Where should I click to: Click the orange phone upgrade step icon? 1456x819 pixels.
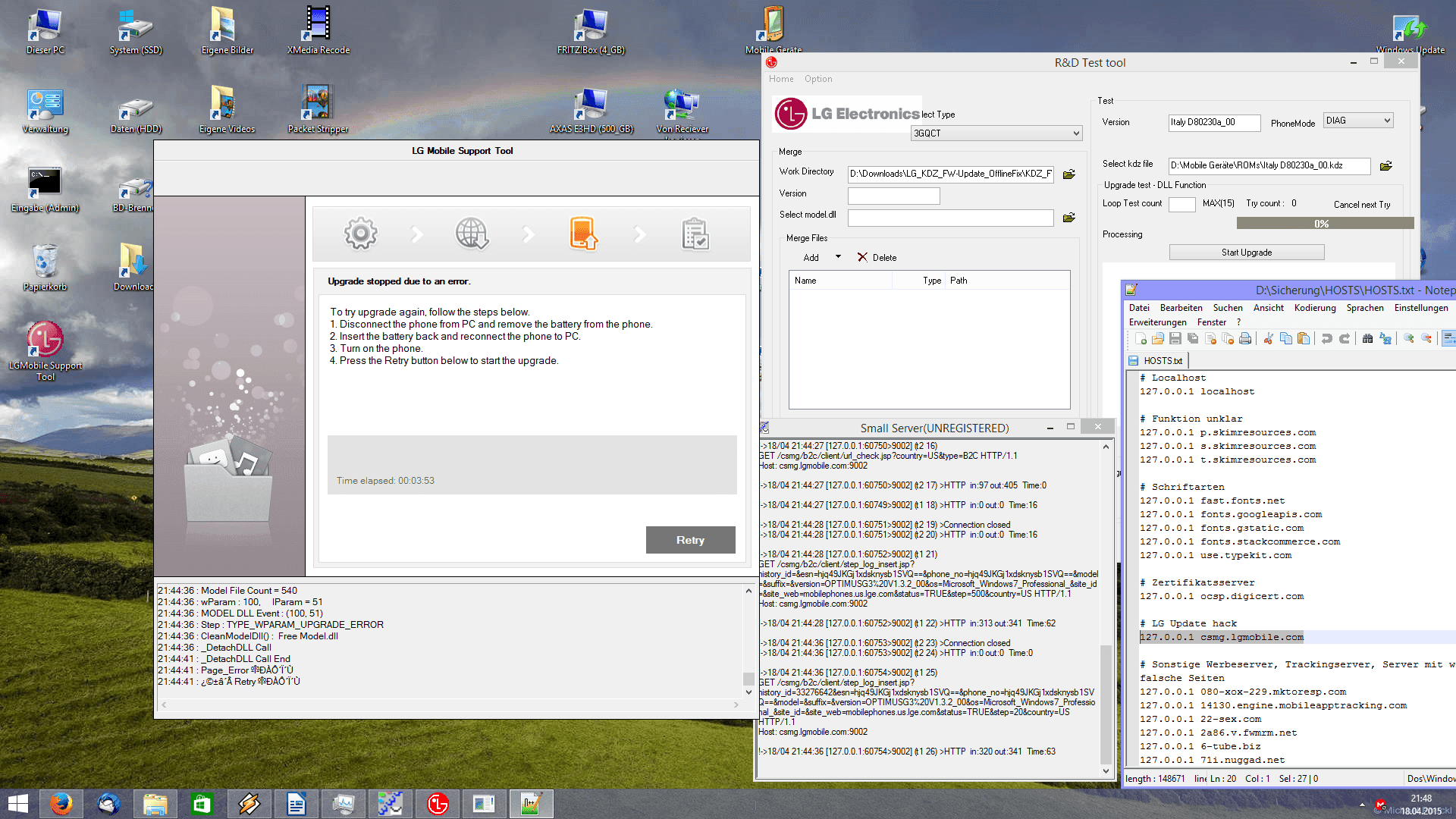point(583,234)
